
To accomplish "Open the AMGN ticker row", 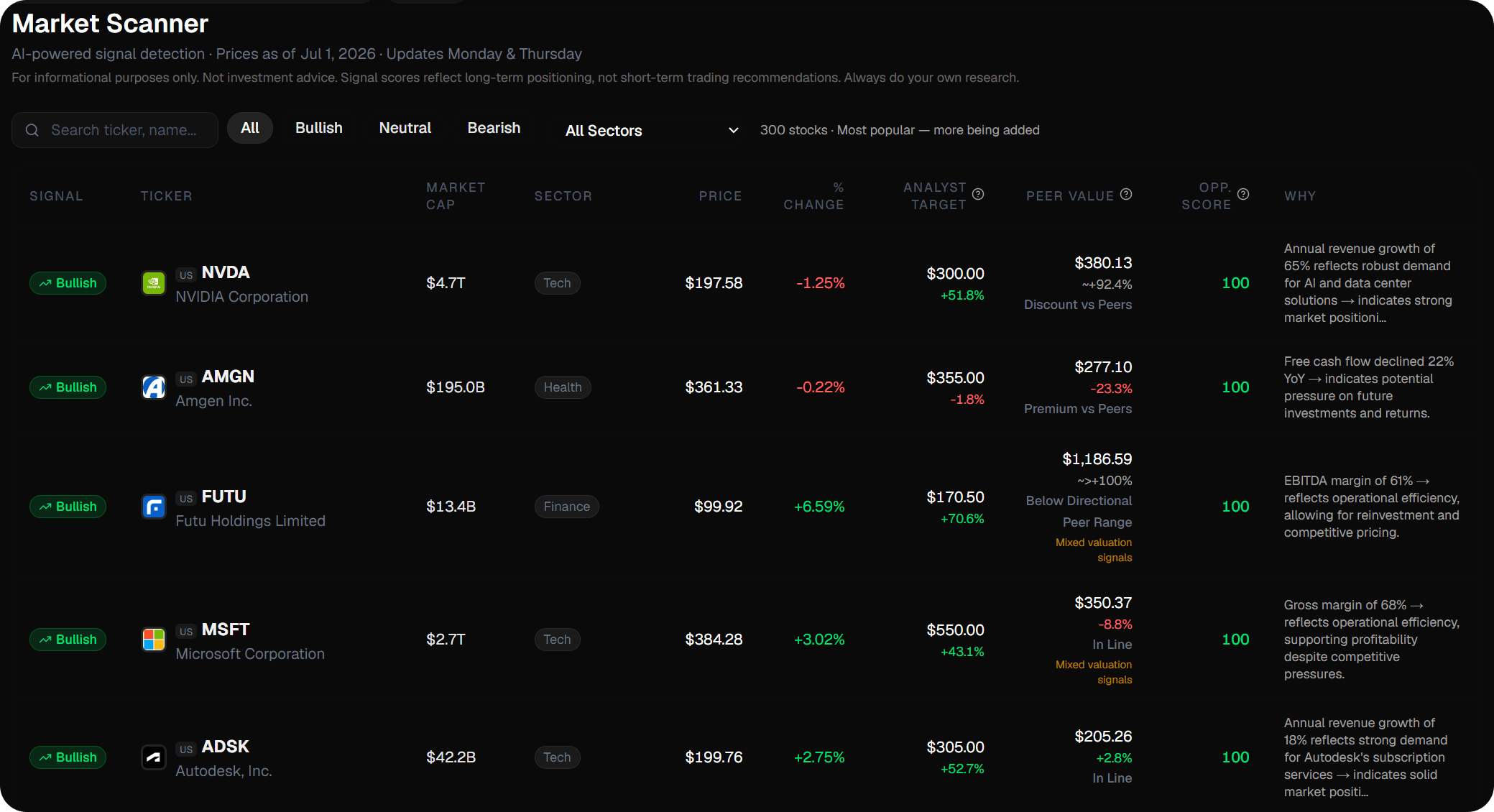I will 747,387.
